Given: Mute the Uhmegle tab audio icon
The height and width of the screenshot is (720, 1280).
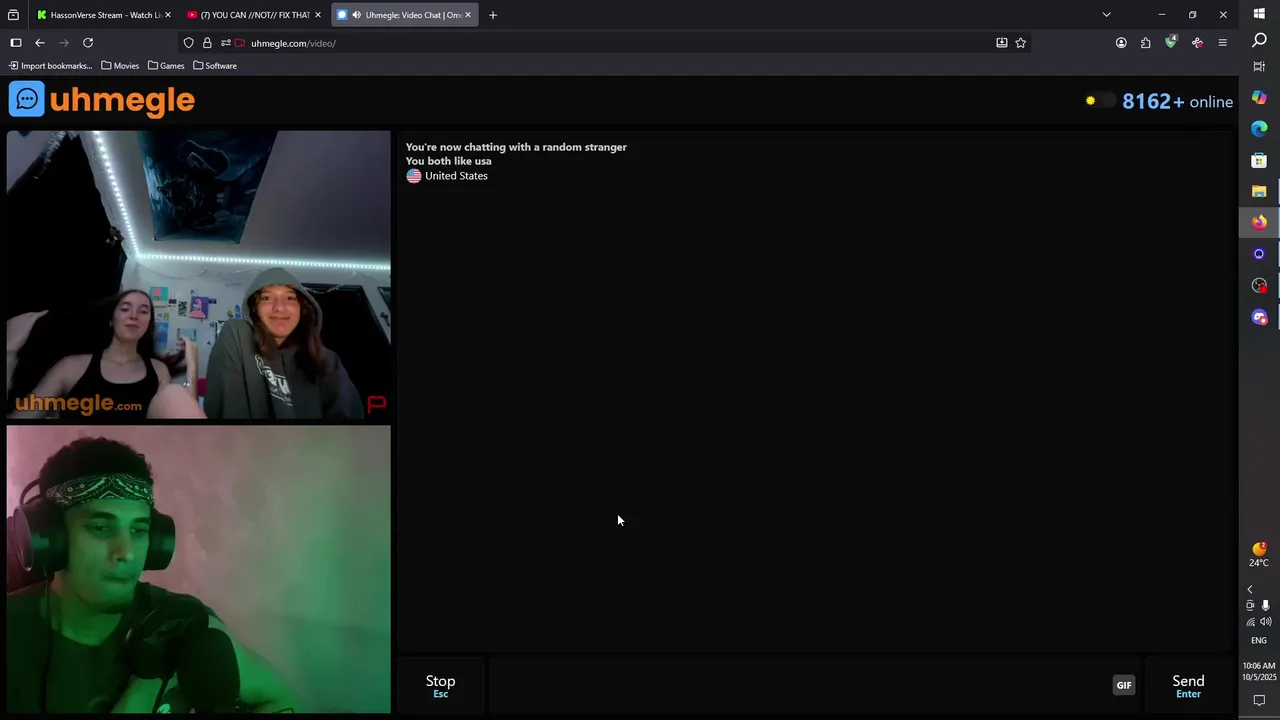Looking at the screenshot, I should click(356, 15).
